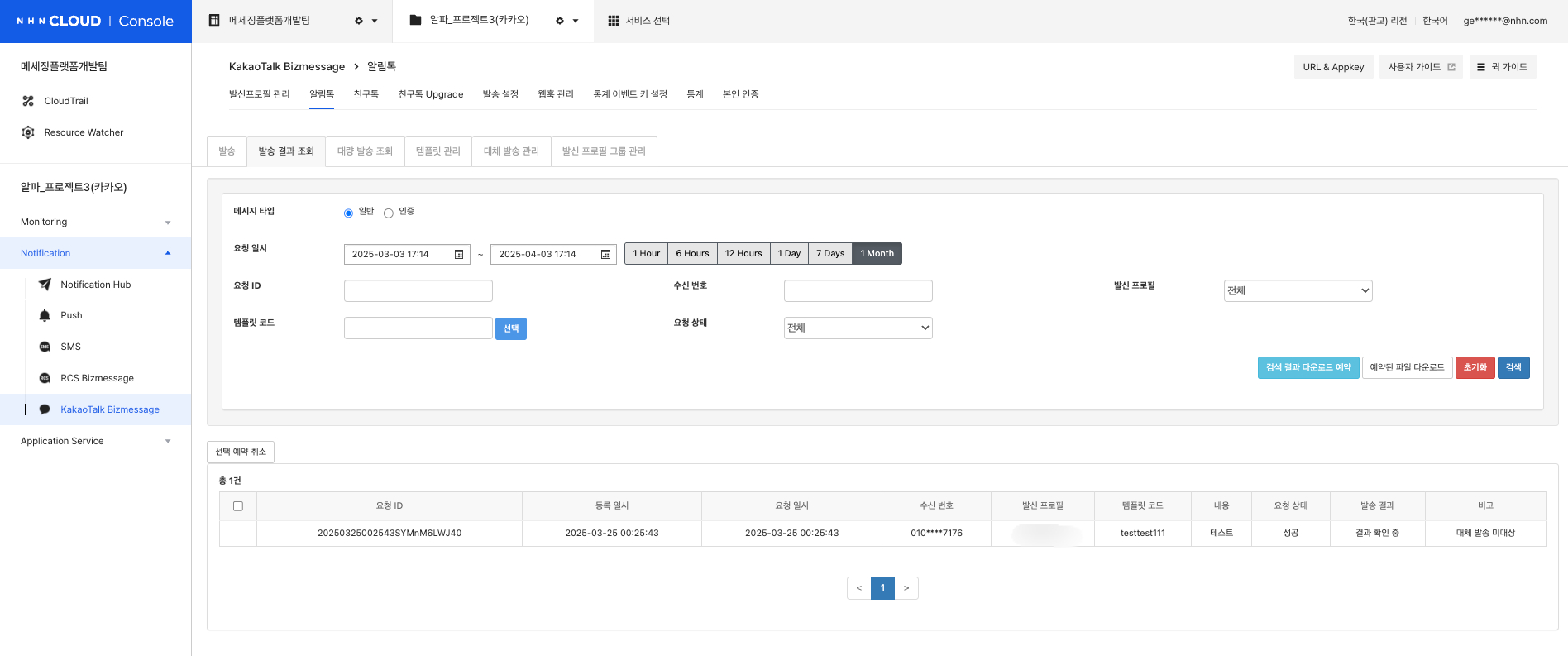Switch to the 대체 발송 관리 tab
The image size is (1568, 656).
[511, 151]
